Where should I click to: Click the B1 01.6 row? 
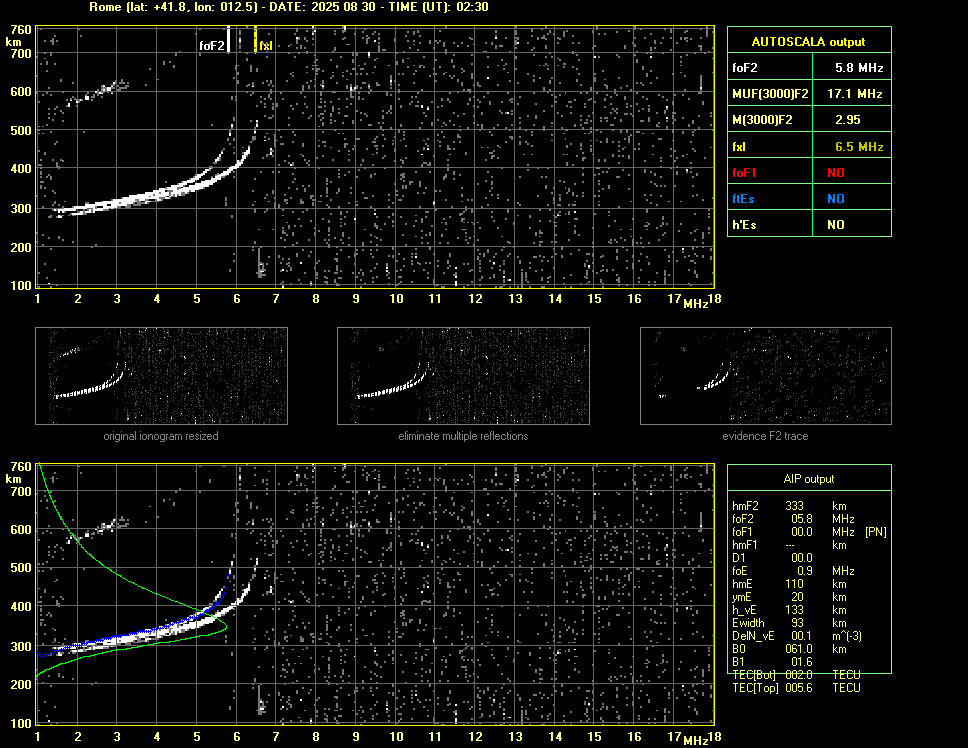pos(772,662)
